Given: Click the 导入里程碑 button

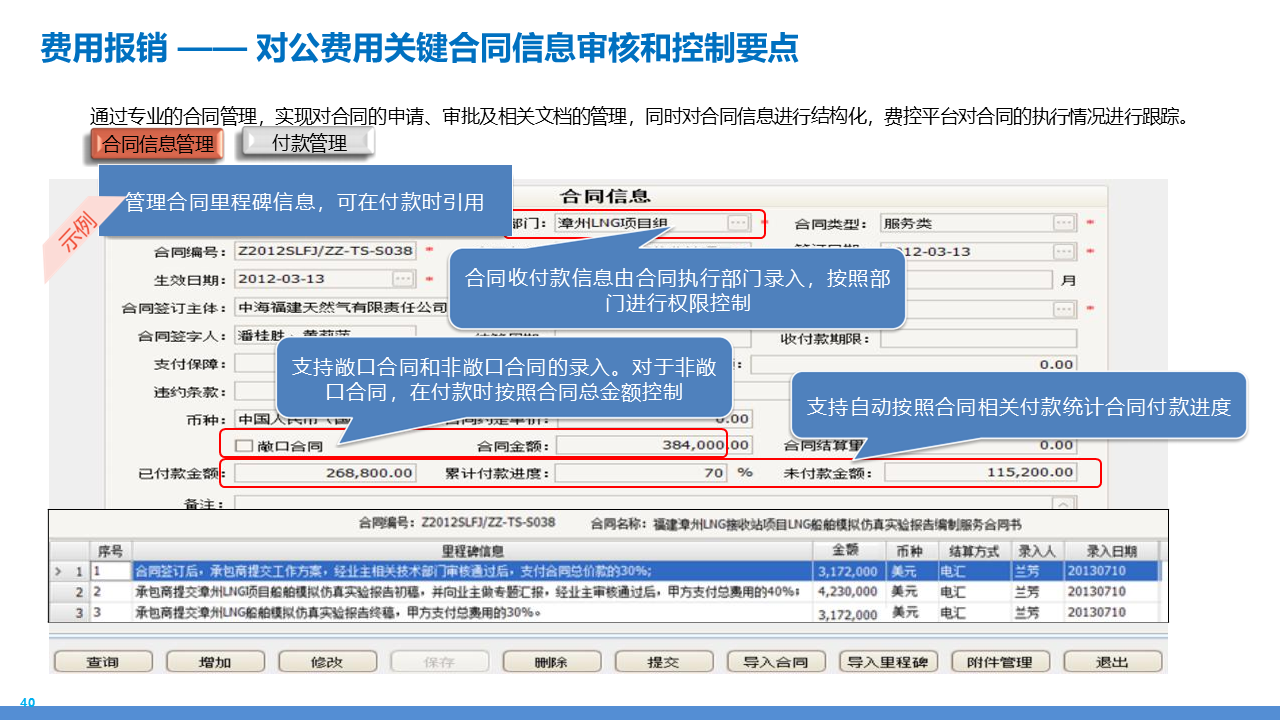Looking at the screenshot, I should (x=888, y=662).
